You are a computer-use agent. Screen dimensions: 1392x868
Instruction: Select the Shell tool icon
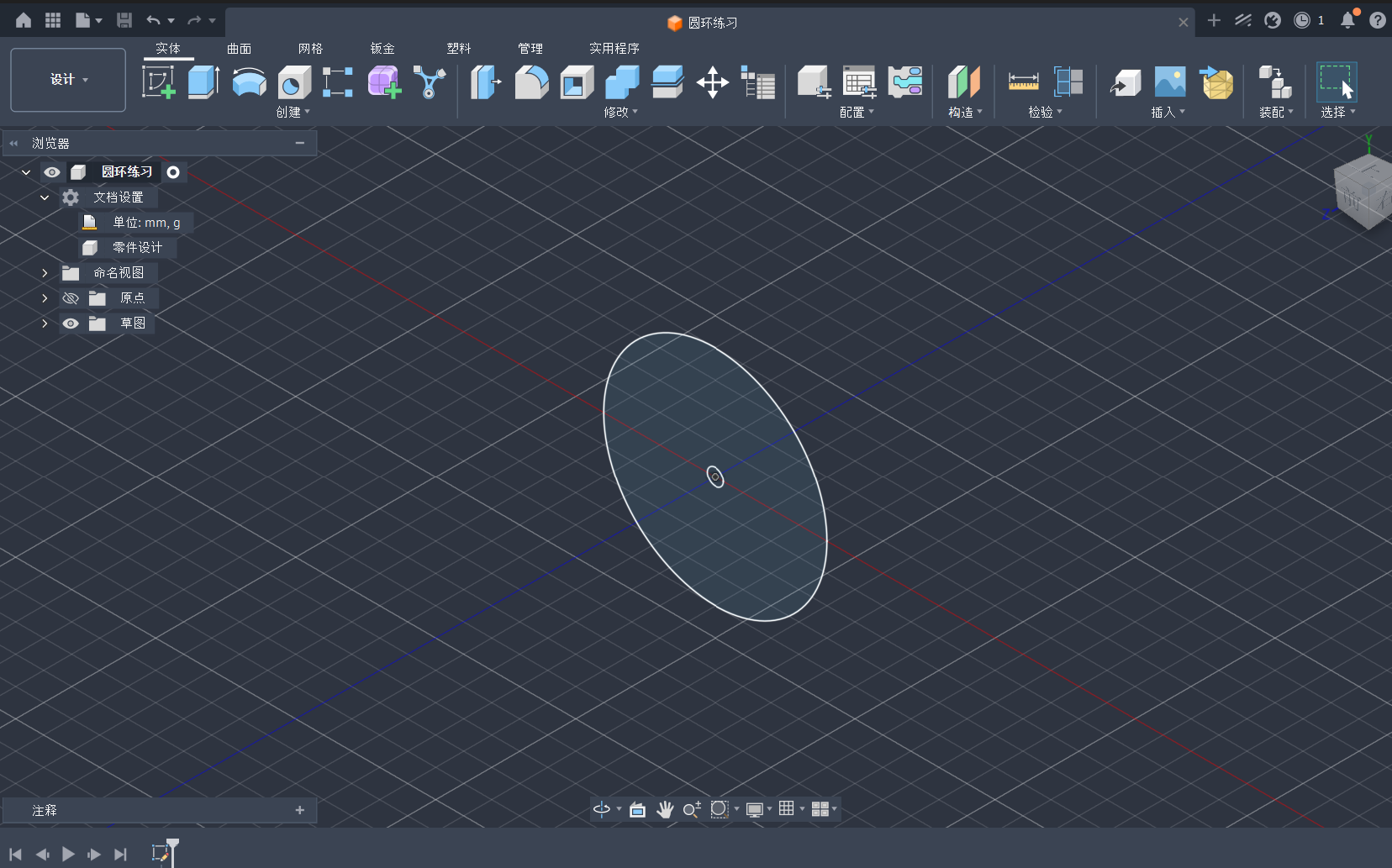click(577, 82)
